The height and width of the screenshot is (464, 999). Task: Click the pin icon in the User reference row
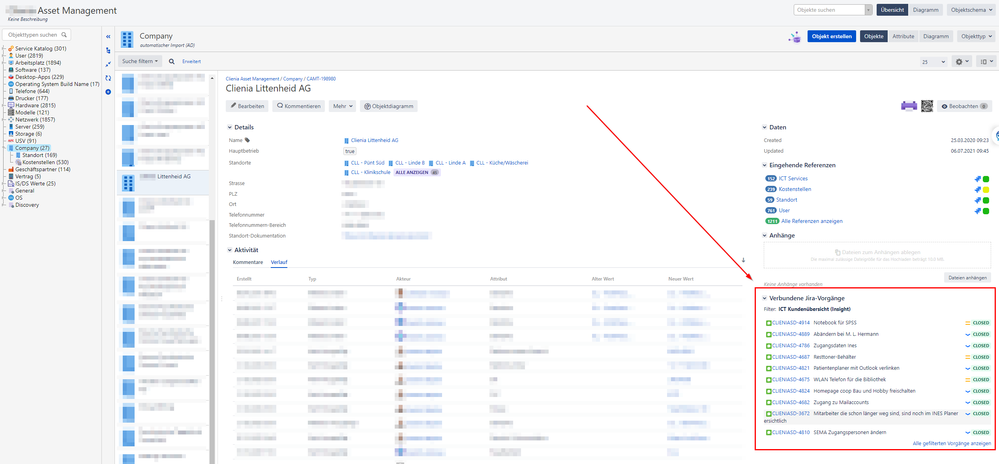coord(977,211)
